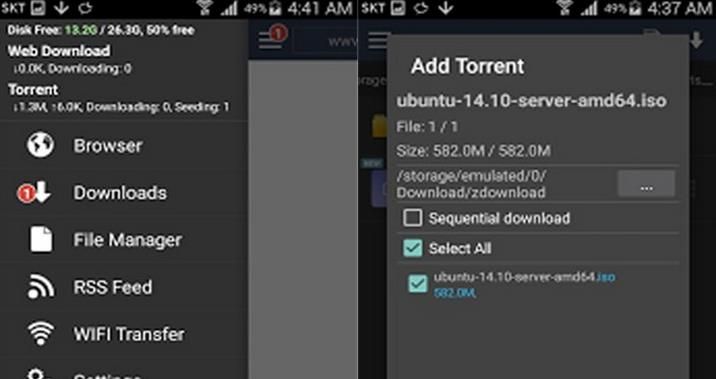Tap the Torrent status heading
The width and height of the screenshot is (716, 379).
33,89
